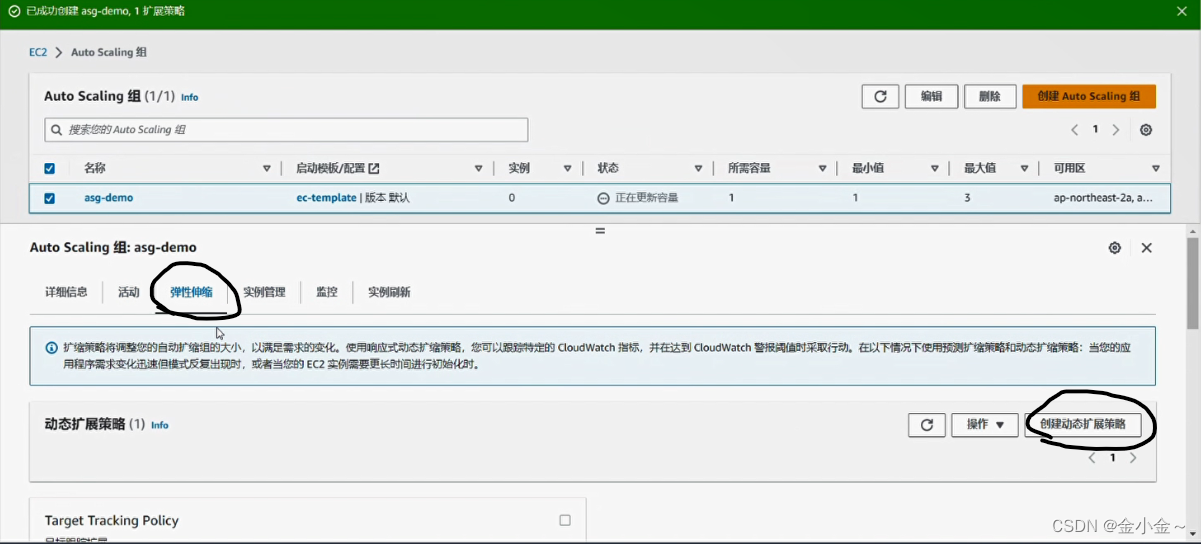
Task: Click external link icon in 启动模板/配置 header
Action: coord(374,168)
